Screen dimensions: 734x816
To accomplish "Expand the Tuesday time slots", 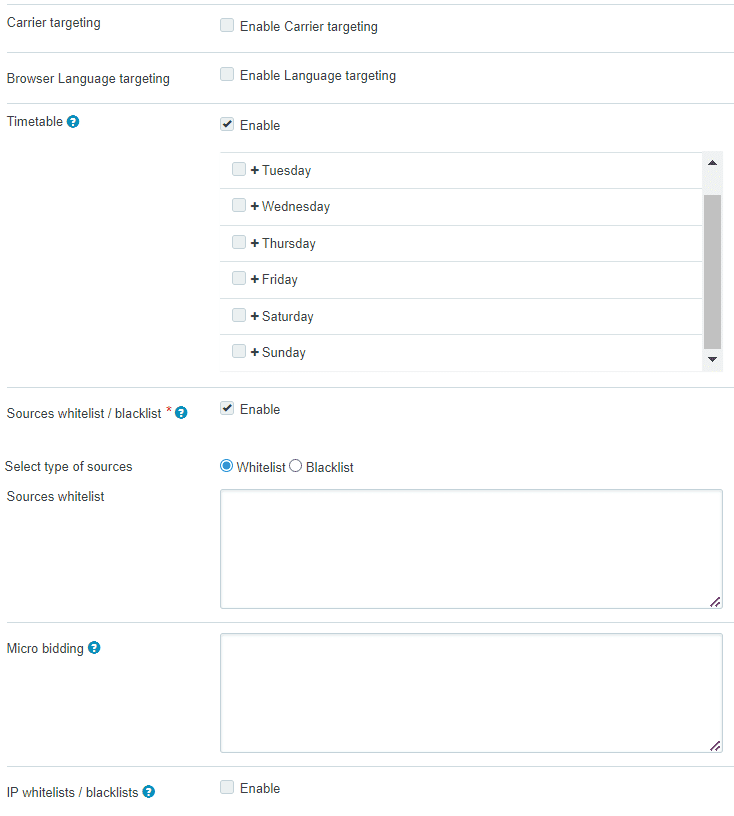I will tap(255, 170).
